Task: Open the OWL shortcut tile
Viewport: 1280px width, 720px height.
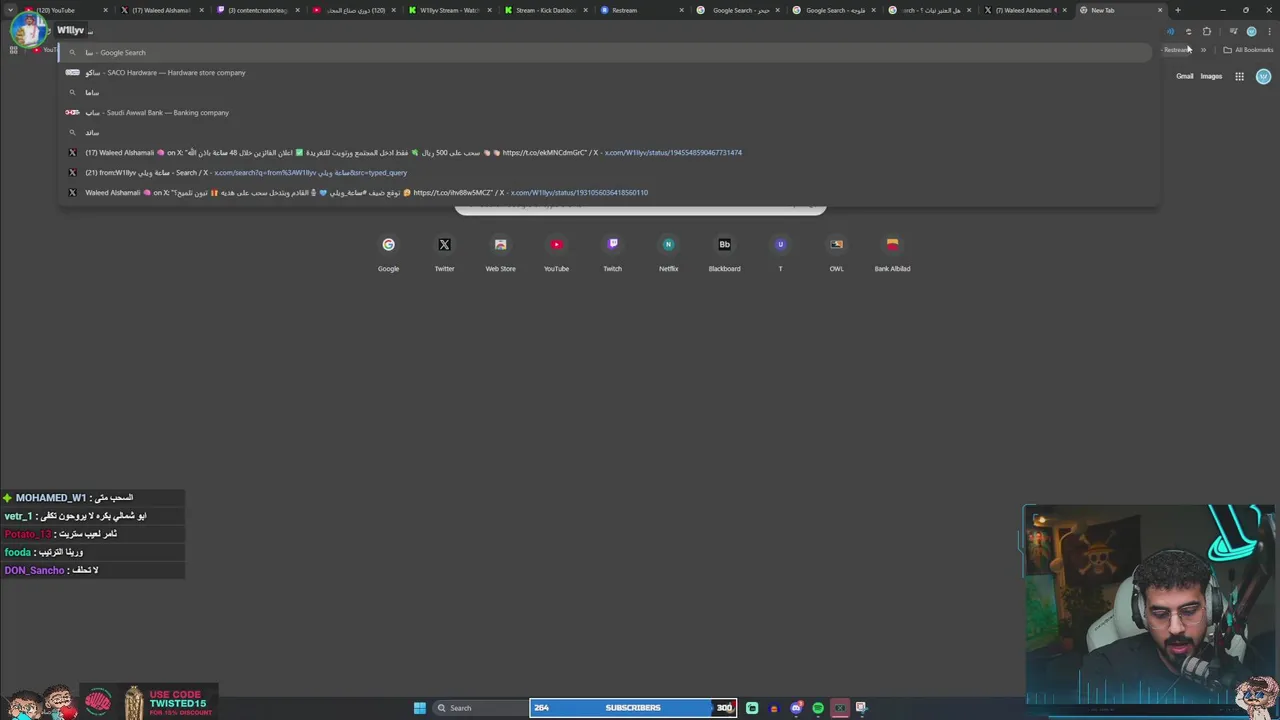Action: [836, 254]
